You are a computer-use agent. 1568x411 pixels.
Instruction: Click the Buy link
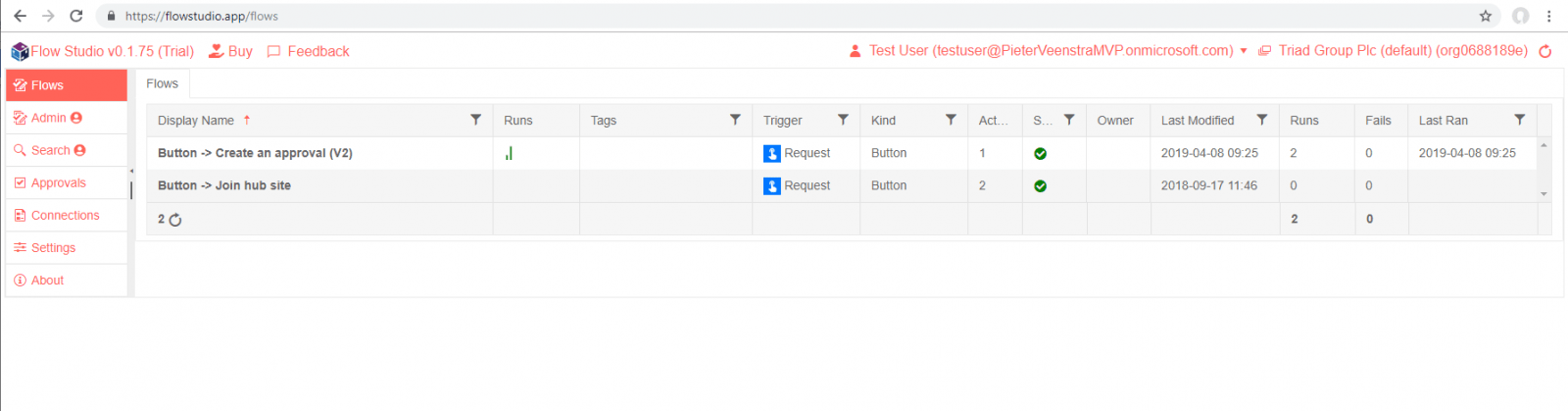231,51
